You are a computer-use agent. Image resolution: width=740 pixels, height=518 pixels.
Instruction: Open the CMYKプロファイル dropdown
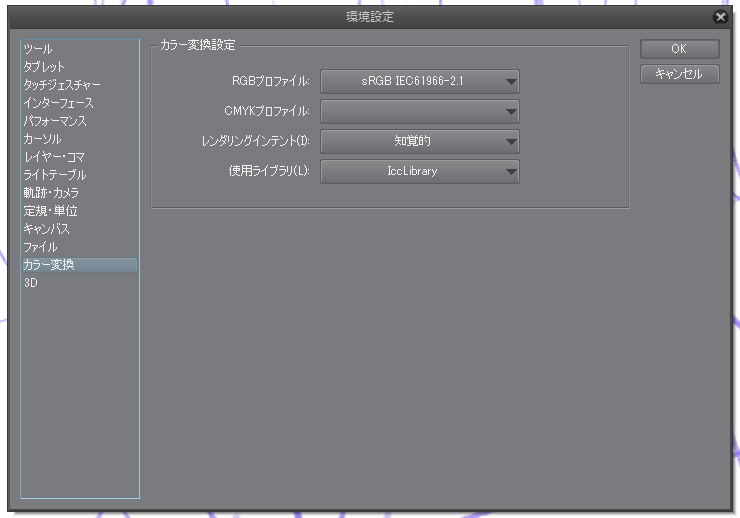(x=420, y=111)
